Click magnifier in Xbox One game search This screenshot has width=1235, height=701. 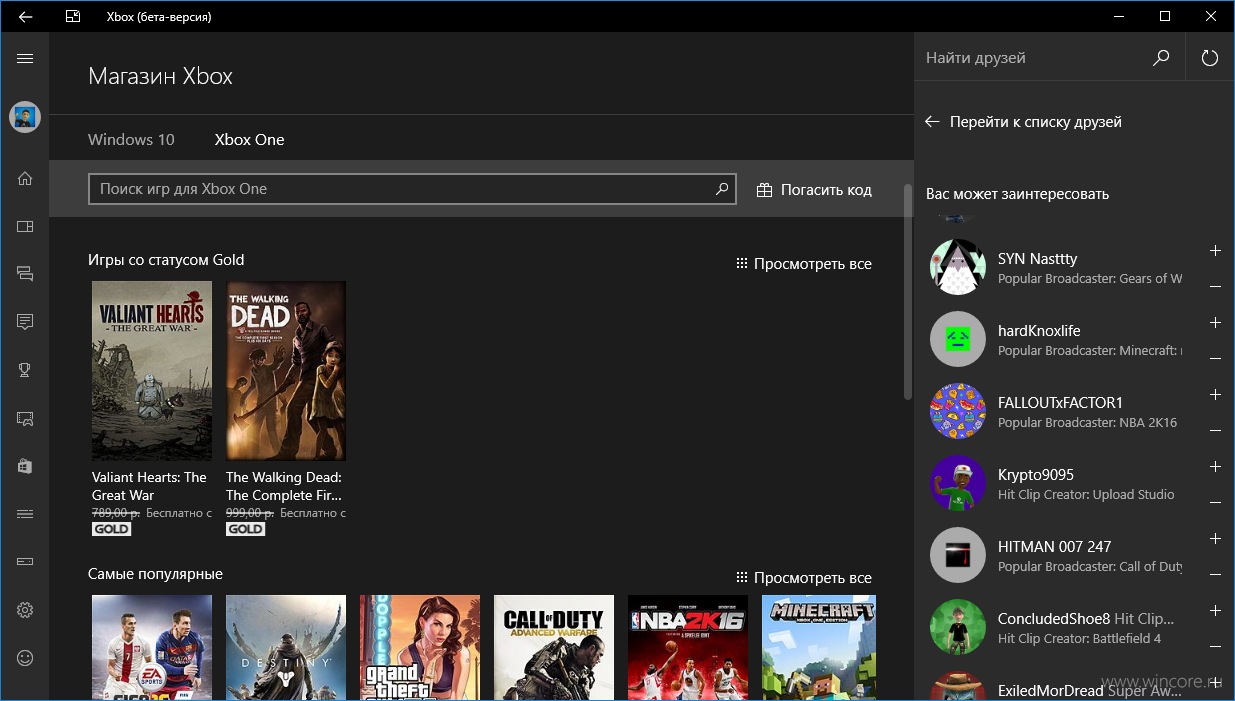(722, 189)
